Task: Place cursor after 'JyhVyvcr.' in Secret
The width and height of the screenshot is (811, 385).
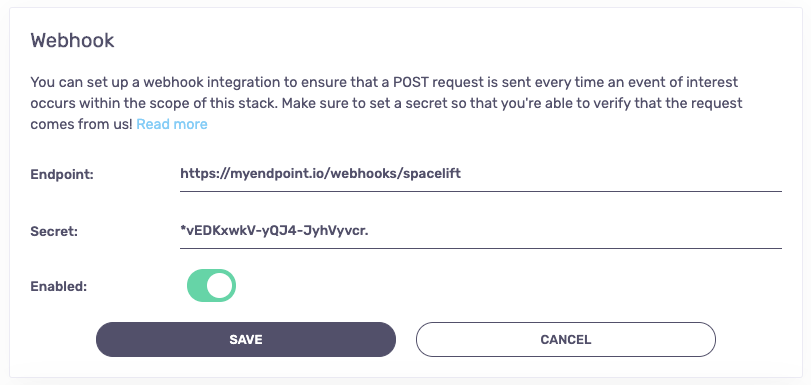Action: point(369,231)
